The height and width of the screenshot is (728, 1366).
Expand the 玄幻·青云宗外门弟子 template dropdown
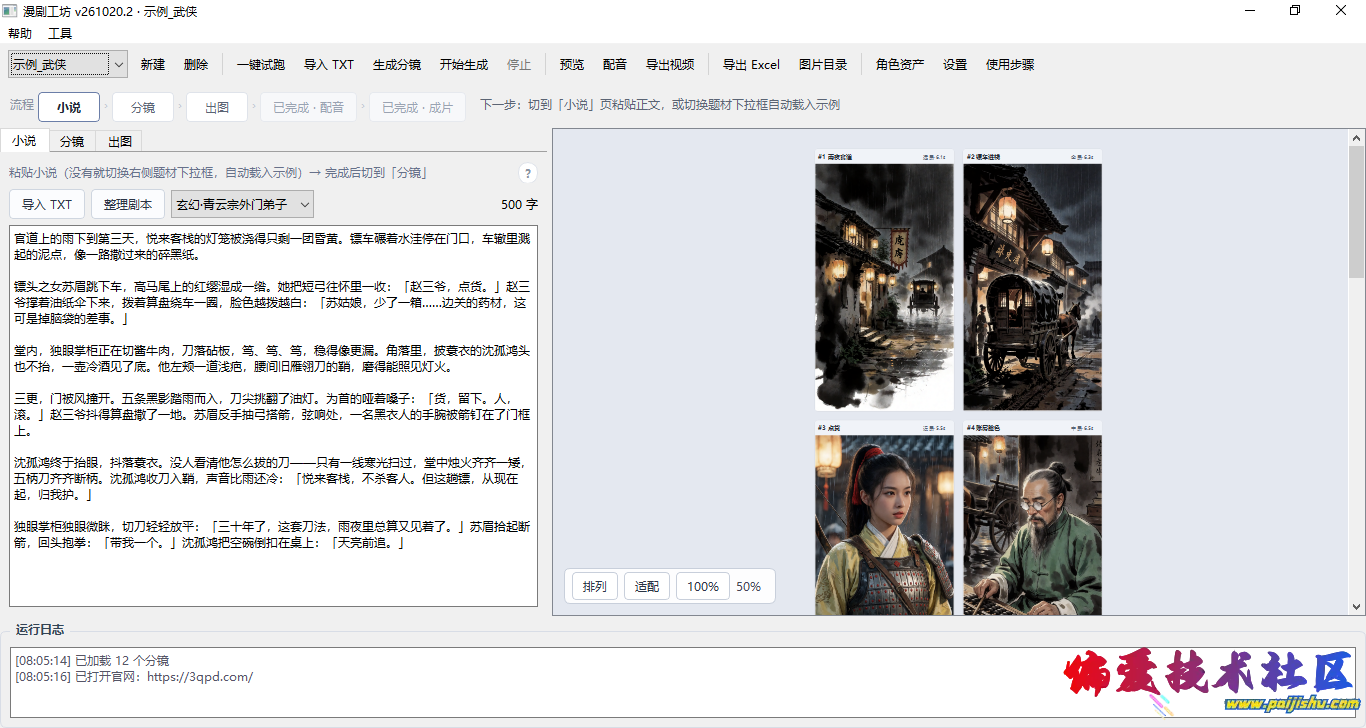point(243,204)
